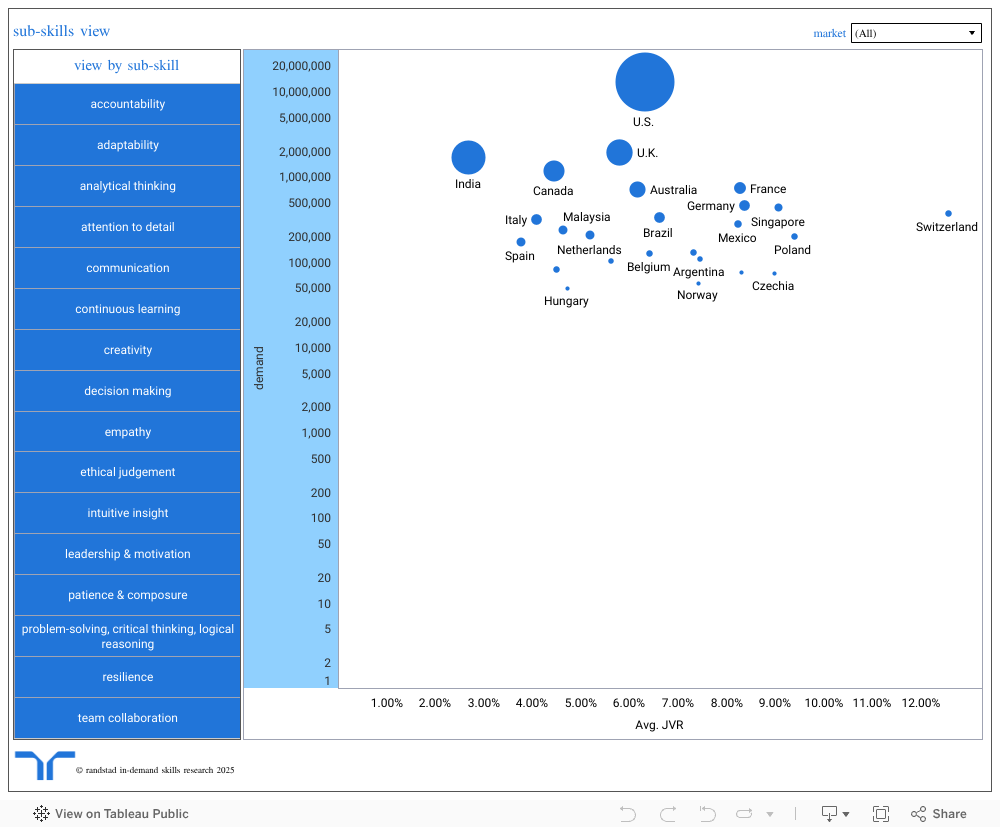
Task: Expand the download caret arrow
Action: [x=846, y=814]
